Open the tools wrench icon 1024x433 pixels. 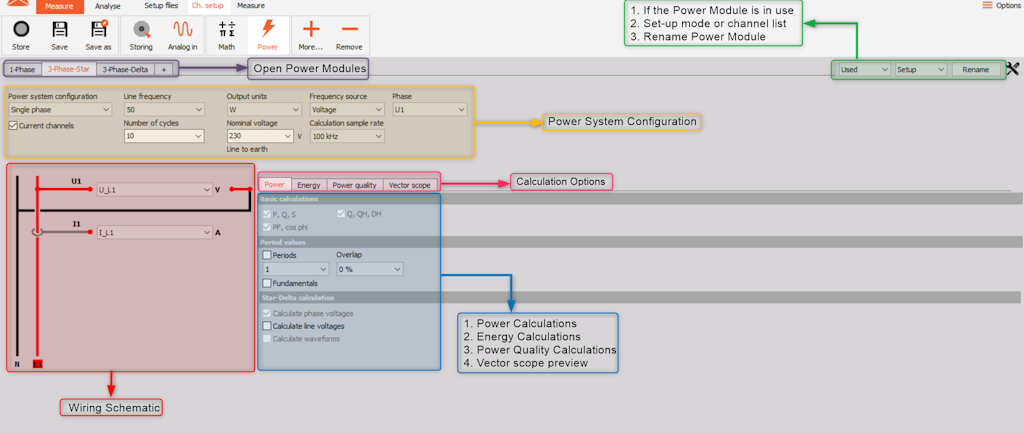tap(1014, 69)
